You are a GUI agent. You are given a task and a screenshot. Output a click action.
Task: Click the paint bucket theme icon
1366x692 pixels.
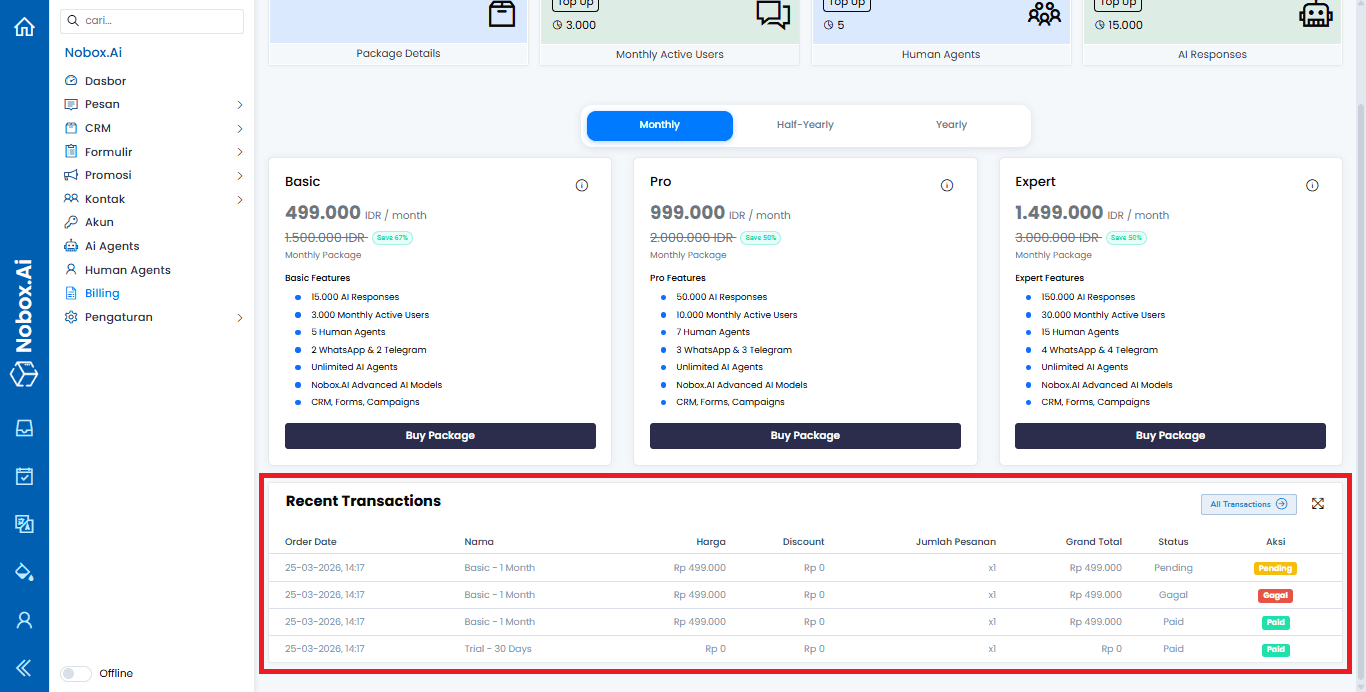(24, 572)
